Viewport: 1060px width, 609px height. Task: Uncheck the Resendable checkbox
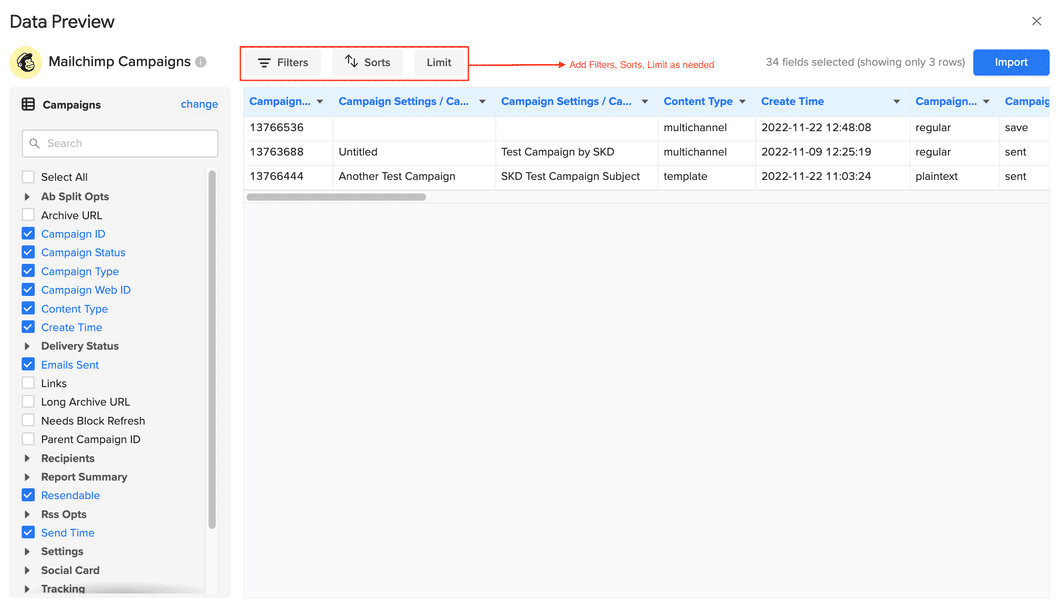tap(28, 495)
